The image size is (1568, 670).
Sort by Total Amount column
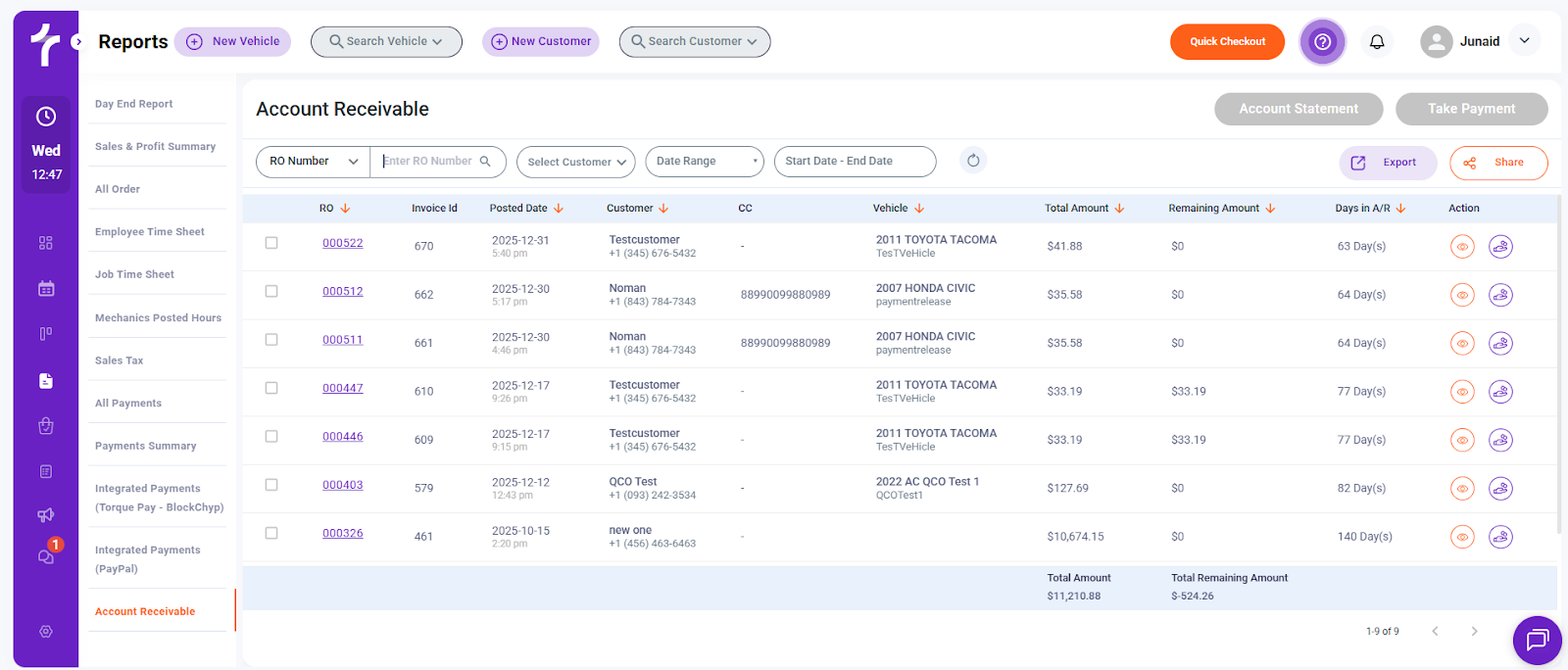1084,209
